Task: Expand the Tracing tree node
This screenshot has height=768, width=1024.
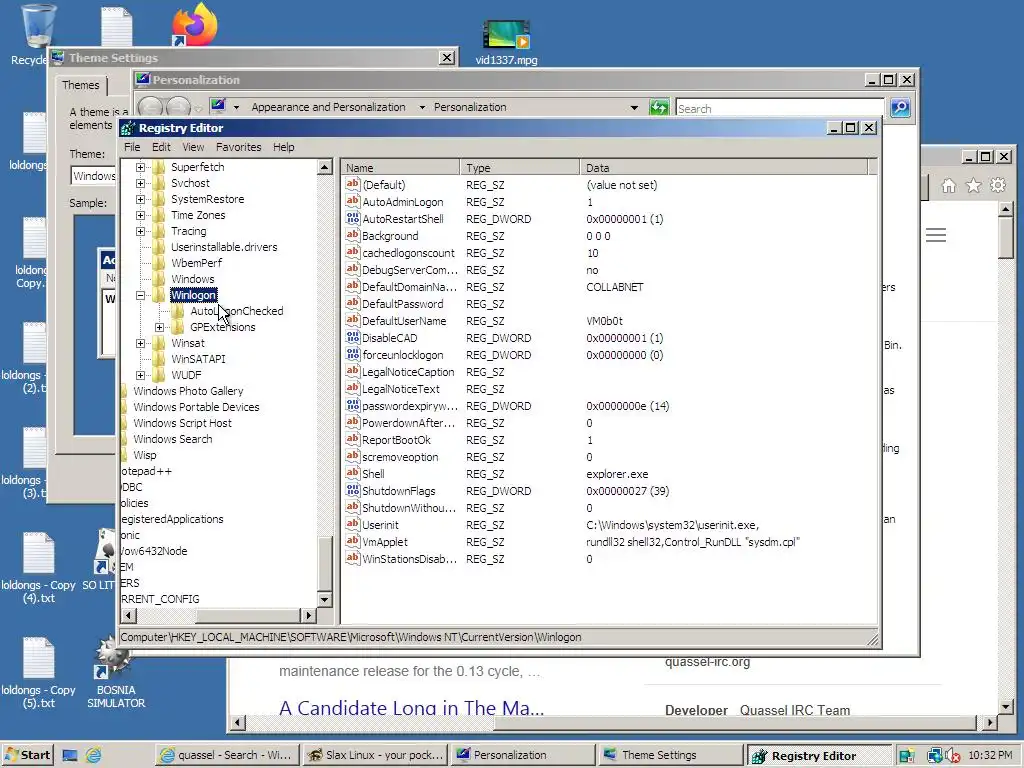Action: coord(140,231)
